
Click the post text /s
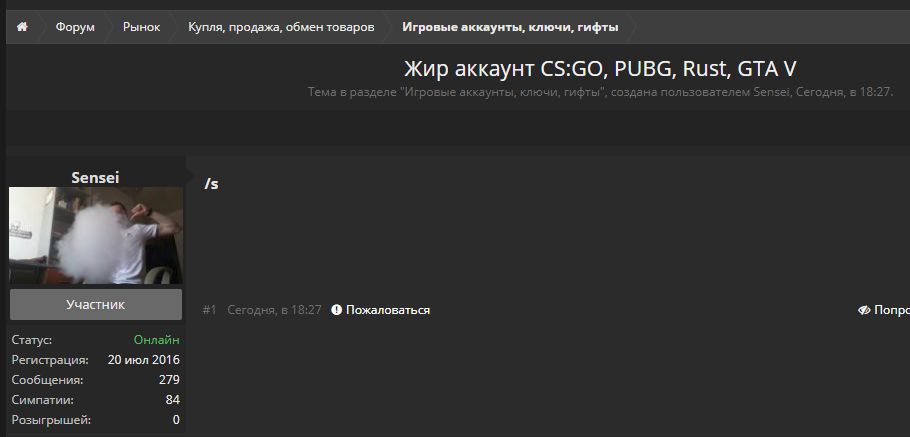click(x=212, y=185)
